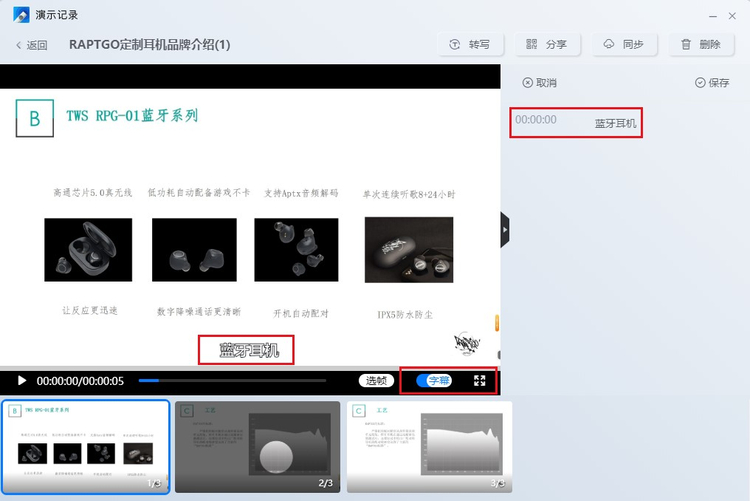Select slide thumbnail 3/3
Image resolution: width=750 pixels, height=501 pixels.
tap(430, 446)
